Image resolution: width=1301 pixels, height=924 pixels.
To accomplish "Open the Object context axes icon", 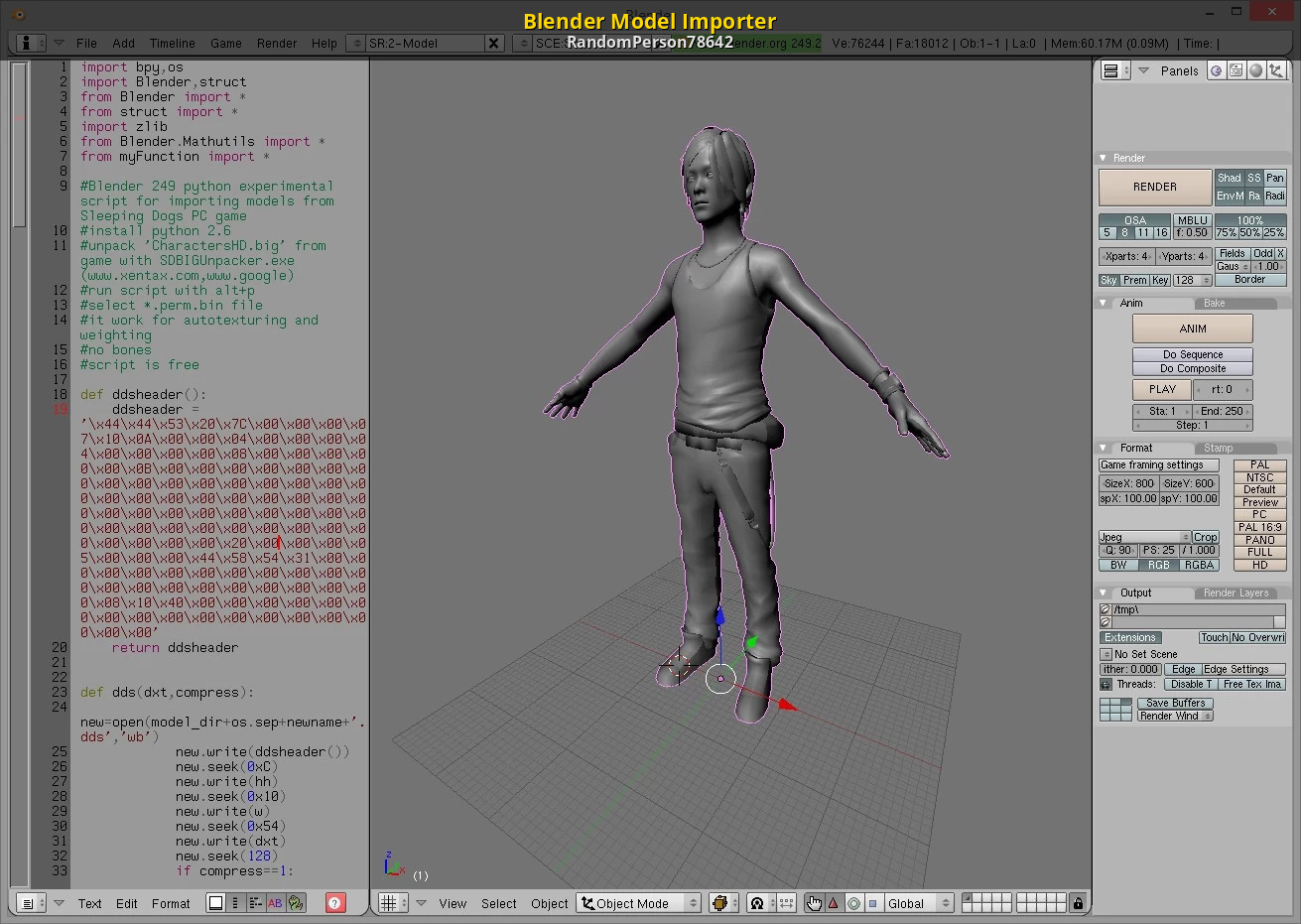I will (1276, 70).
